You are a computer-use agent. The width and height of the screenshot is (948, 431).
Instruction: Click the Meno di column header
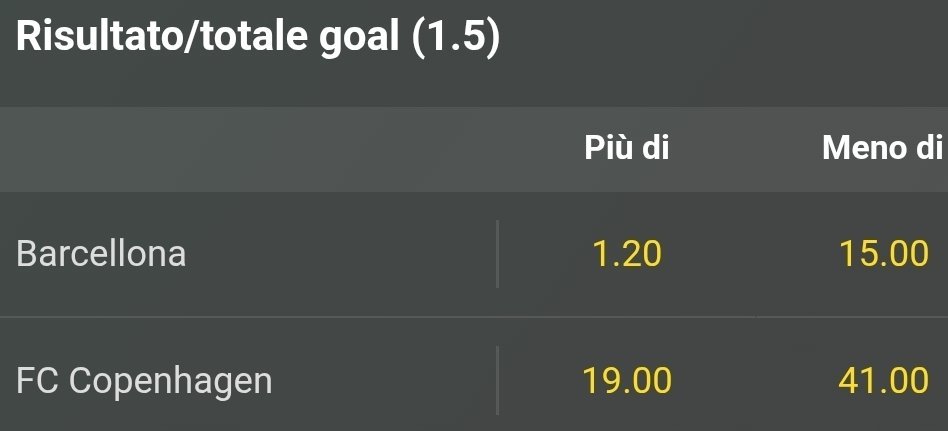click(881, 149)
